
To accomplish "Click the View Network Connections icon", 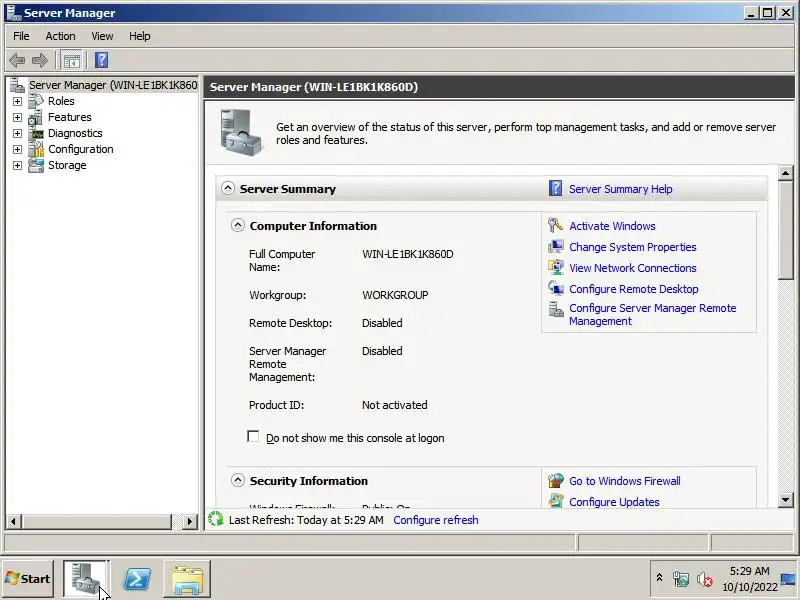I will [556, 267].
